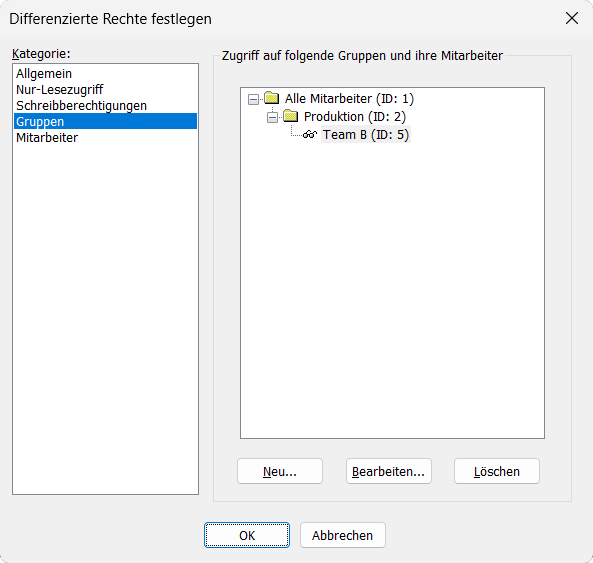Click the Alle Mitarbeiter folder icon
The image size is (593, 563).
[272, 98]
